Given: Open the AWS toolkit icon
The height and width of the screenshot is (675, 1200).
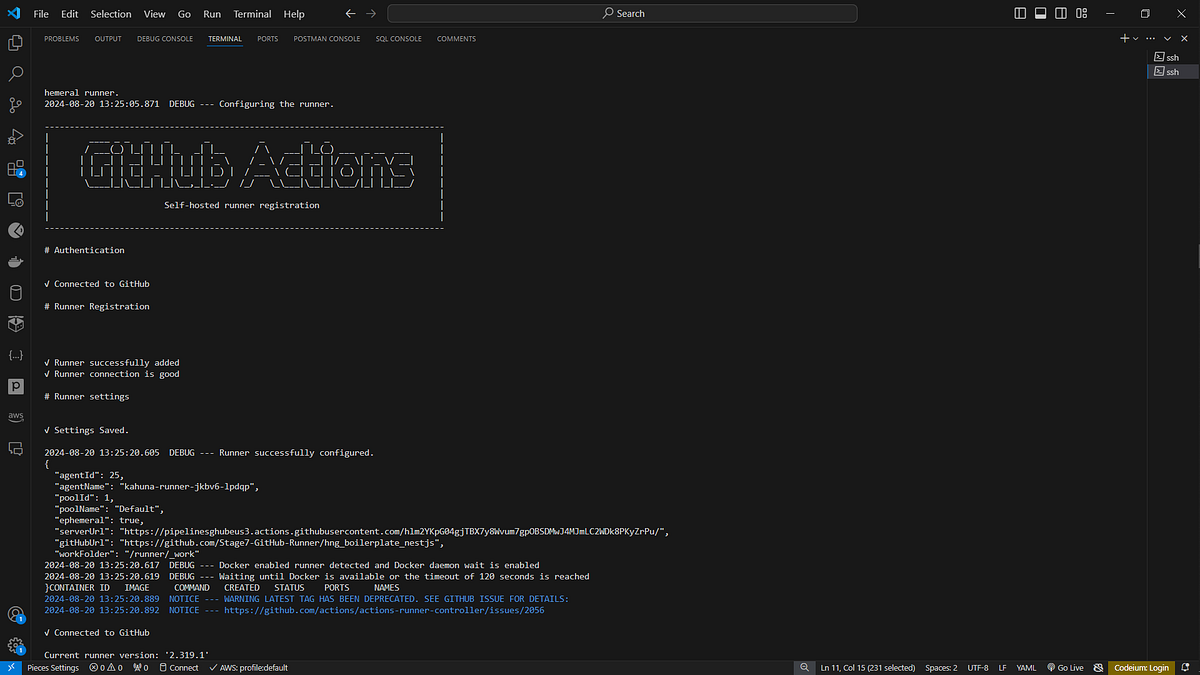Looking at the screenshot, I should (x=15, y=416).
